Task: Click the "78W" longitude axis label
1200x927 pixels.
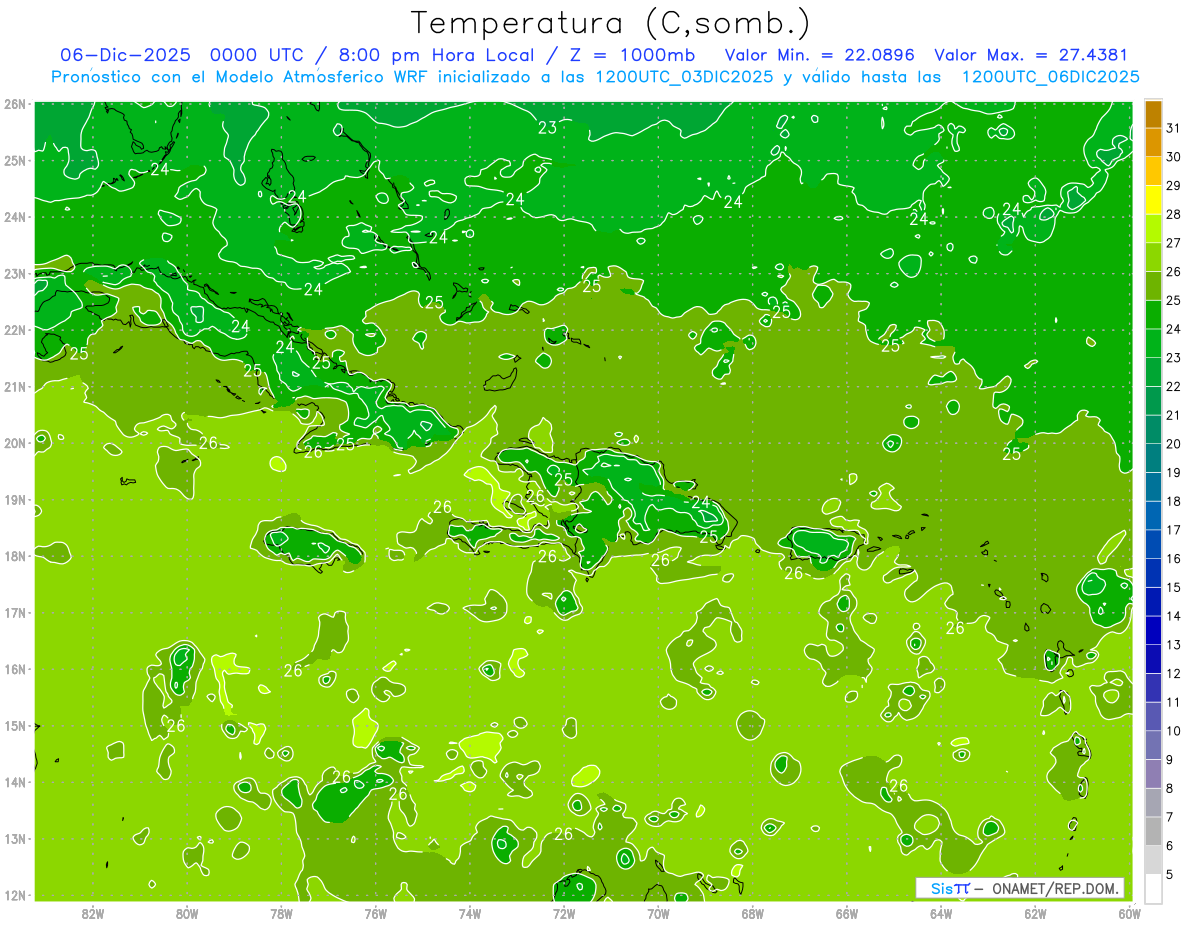Action: (281, 912)
